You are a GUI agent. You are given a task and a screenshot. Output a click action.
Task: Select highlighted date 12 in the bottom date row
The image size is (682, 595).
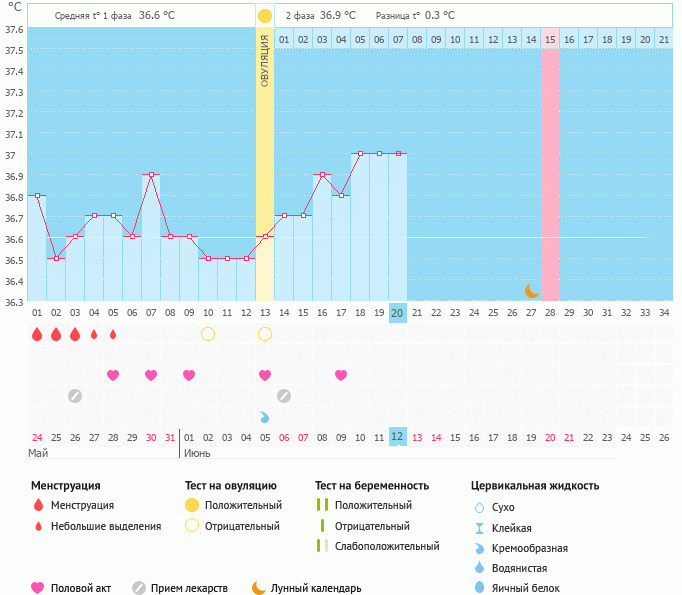pos(397,437)
